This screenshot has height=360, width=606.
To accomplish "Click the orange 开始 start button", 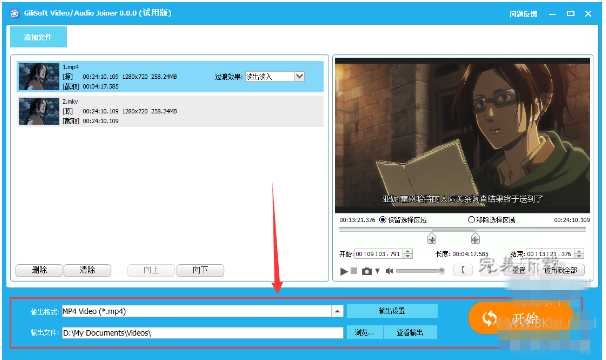I will pyautogui.click(x=521, y=318).
